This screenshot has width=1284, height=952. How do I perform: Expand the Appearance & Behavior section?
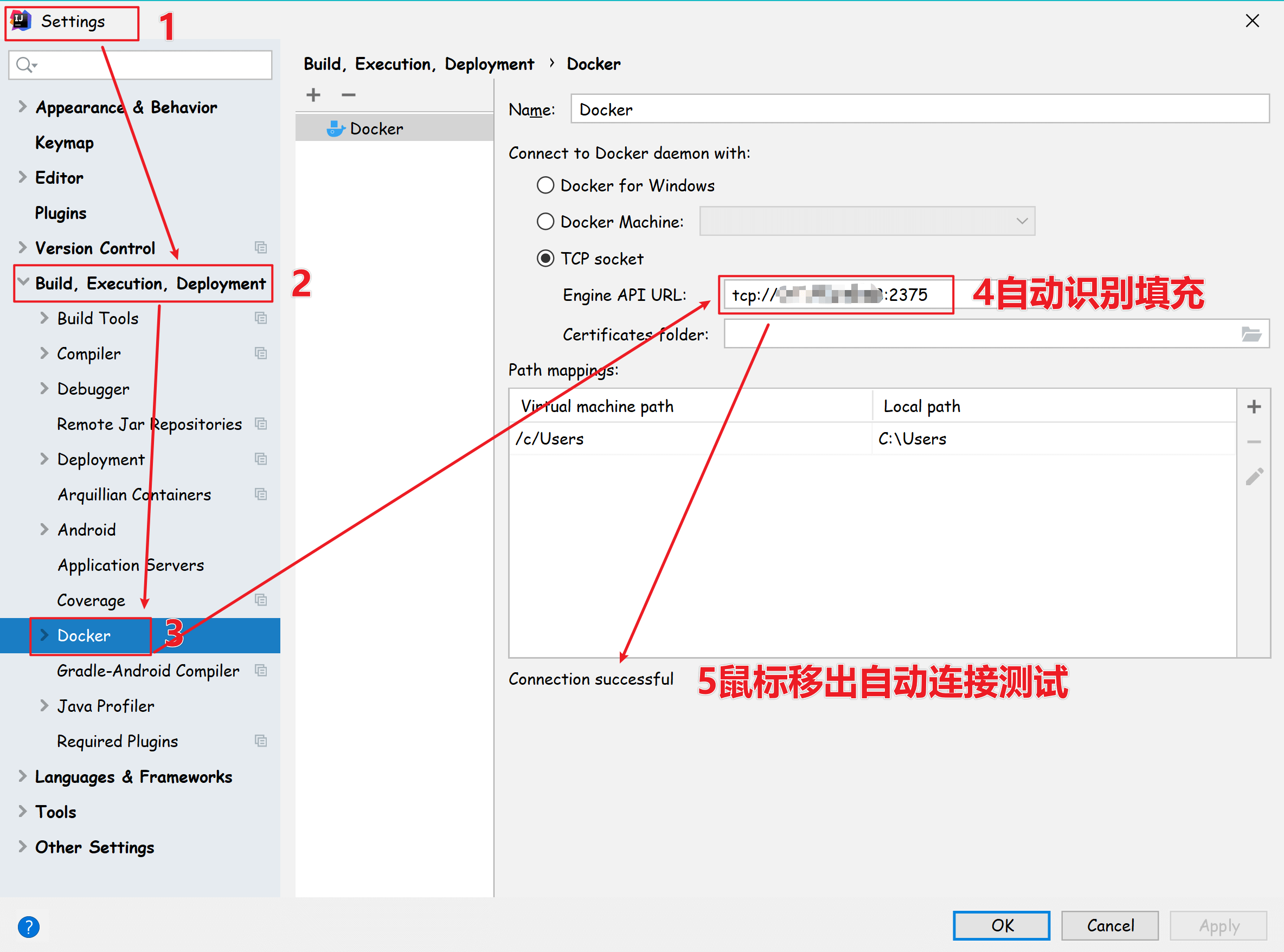click(x=22, y=107)
